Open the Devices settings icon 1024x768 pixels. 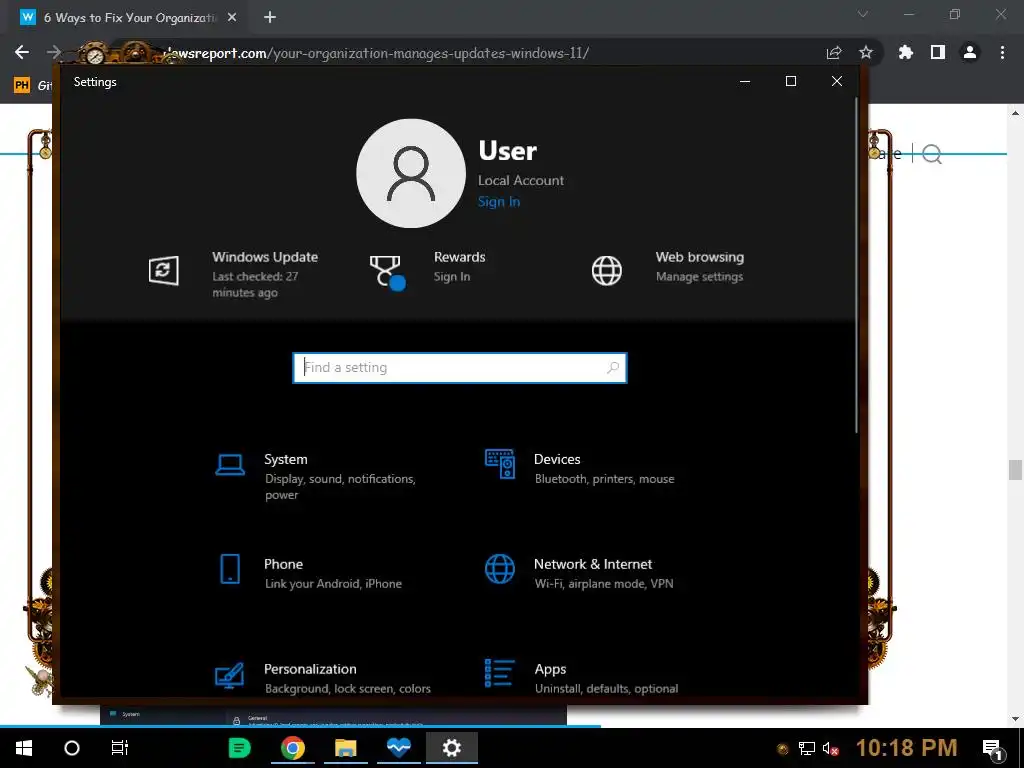coord(500,464)
